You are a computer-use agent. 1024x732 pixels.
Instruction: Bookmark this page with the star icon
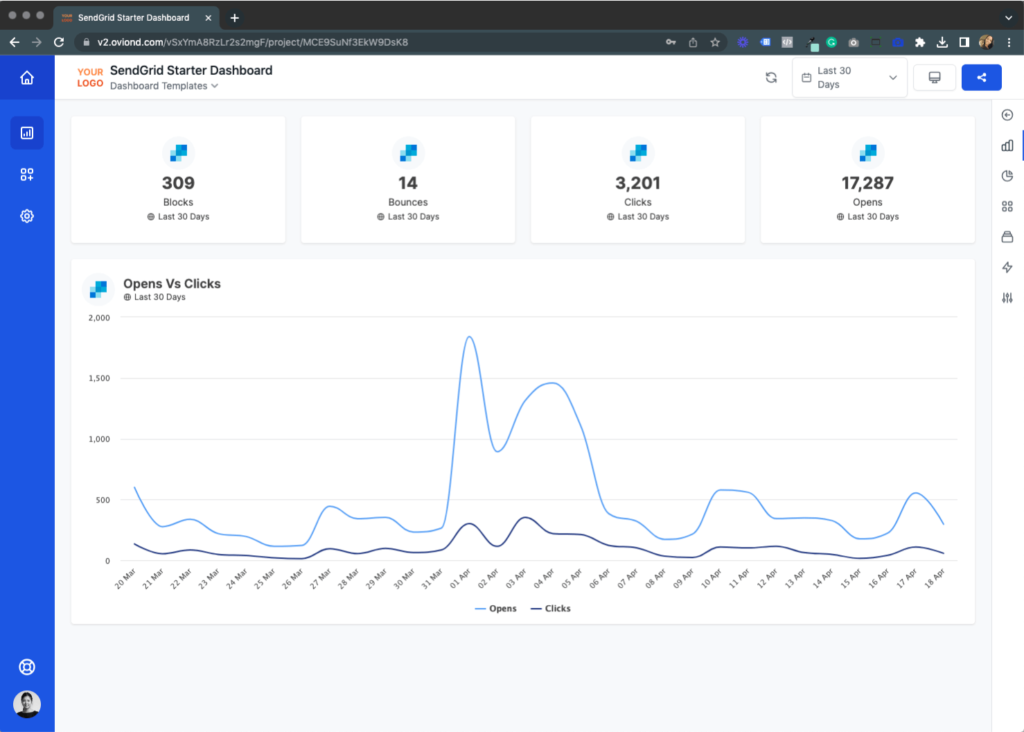[x=715, y=42]
